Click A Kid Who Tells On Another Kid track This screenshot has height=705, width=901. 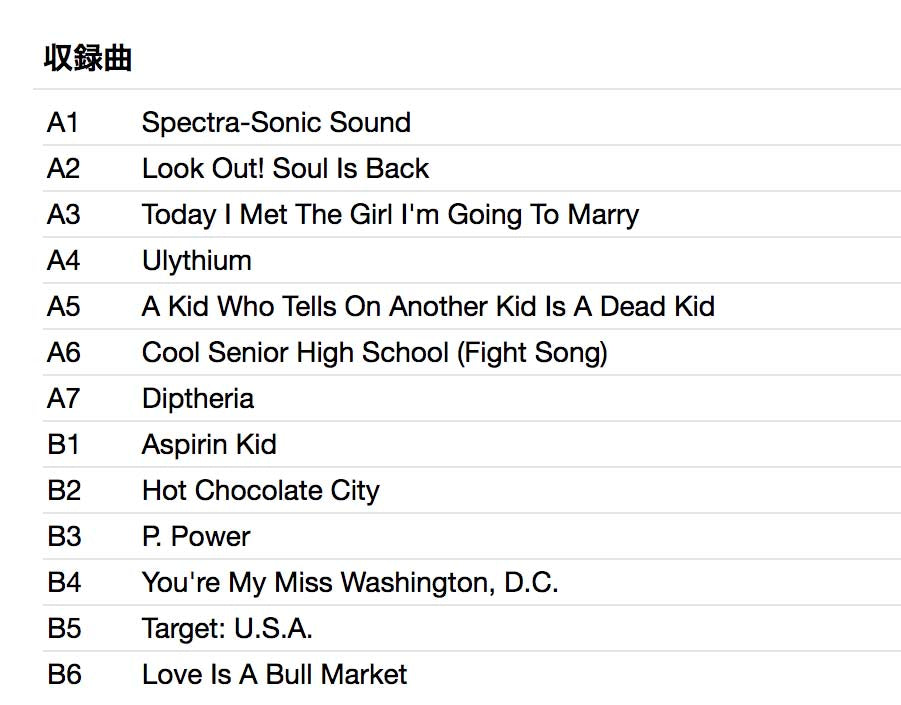[428, 306]
